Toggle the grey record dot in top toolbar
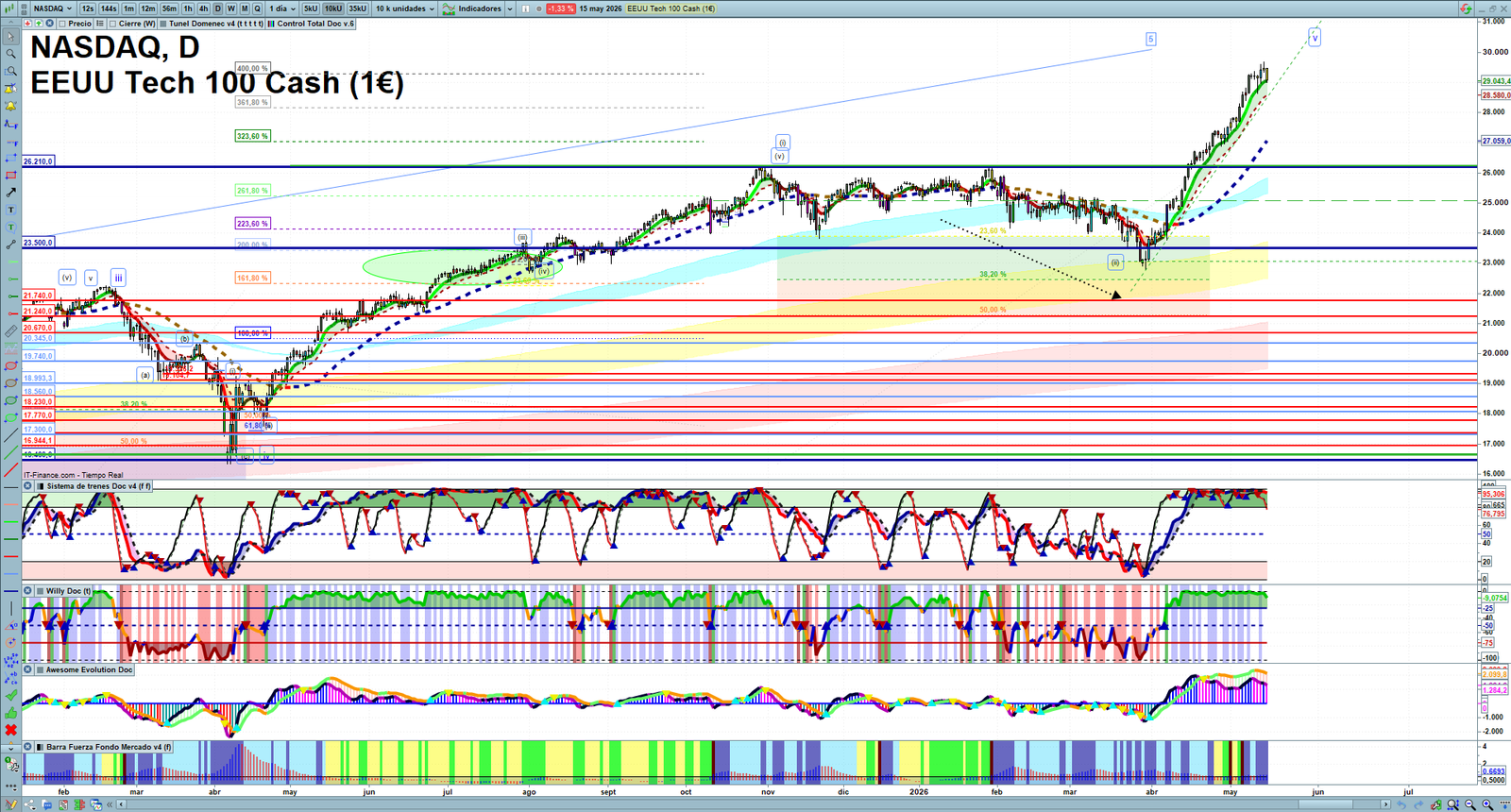 click(x=538, y=8)
